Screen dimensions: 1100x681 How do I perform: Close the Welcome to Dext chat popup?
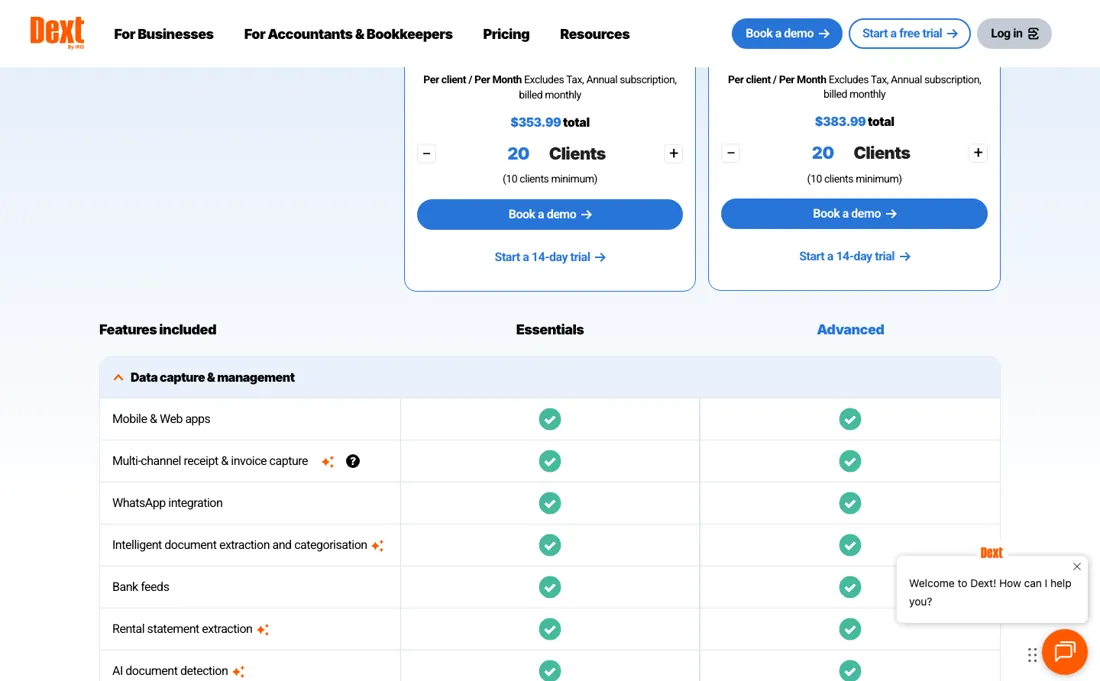[1077, 567]
